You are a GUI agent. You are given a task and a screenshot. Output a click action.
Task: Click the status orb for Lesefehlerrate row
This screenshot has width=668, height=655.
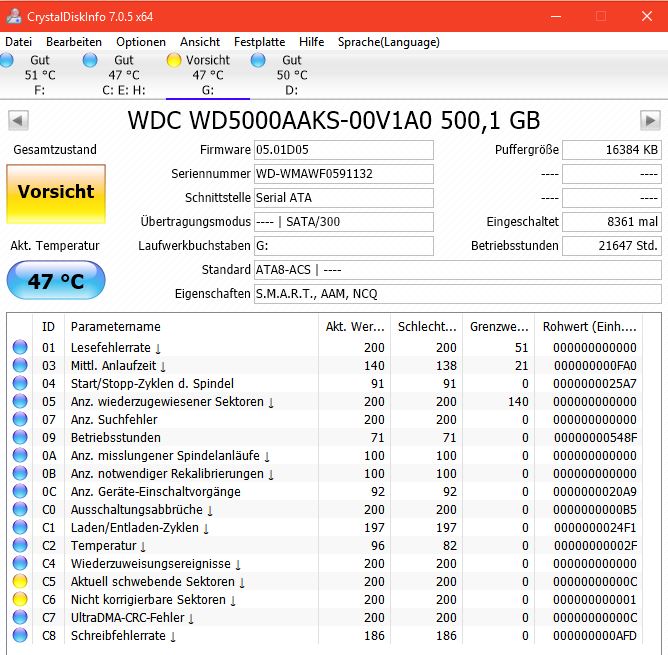(20, 347)
